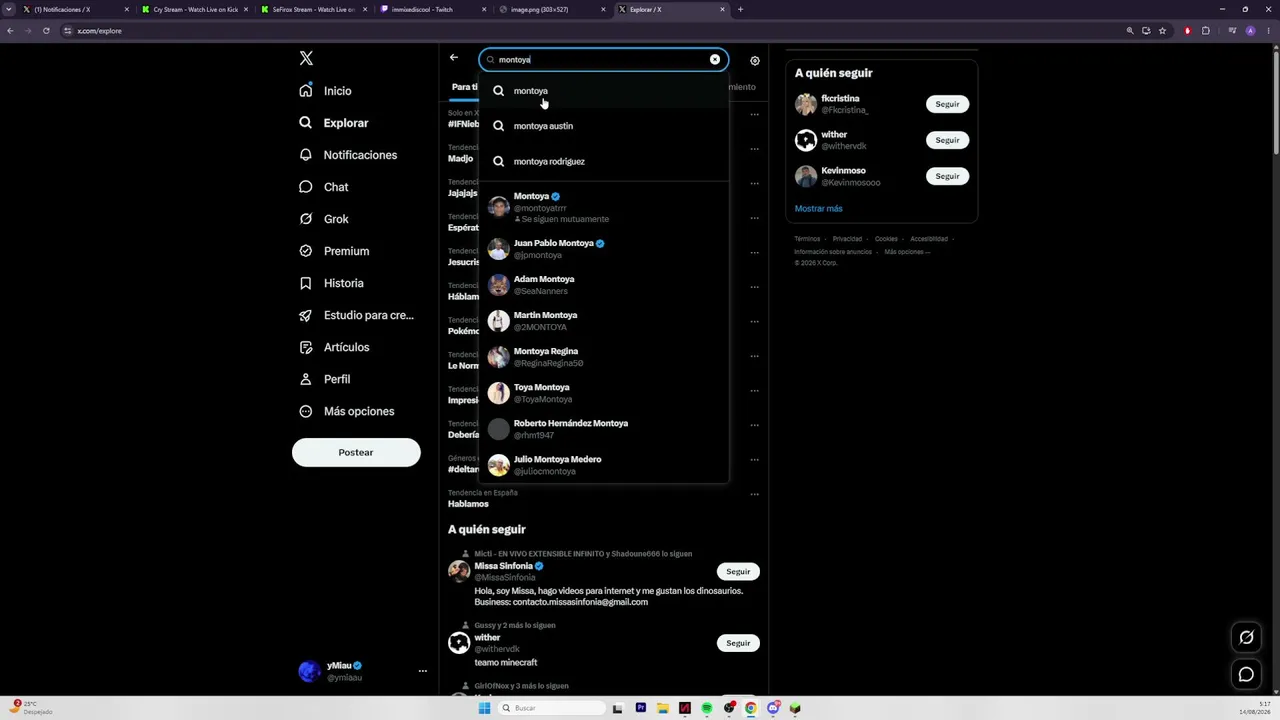The height and width of the screenshot is (720, 1280).
Task: Open fkcristina's avatar in sidebar panel
Action: [806, 104]
